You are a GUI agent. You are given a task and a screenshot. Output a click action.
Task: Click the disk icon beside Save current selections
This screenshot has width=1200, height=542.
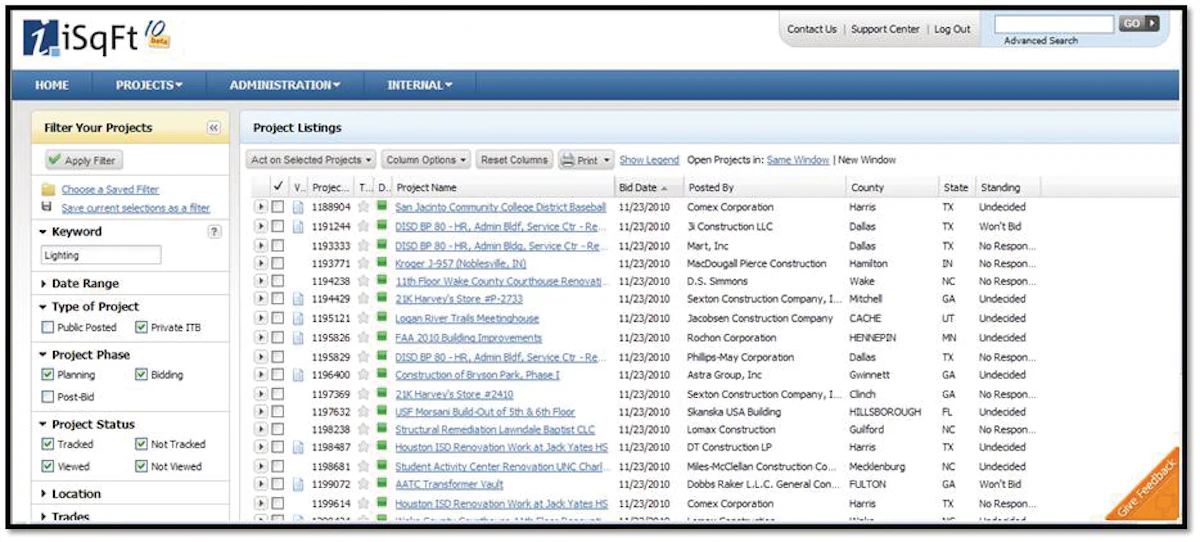(47, 207)
